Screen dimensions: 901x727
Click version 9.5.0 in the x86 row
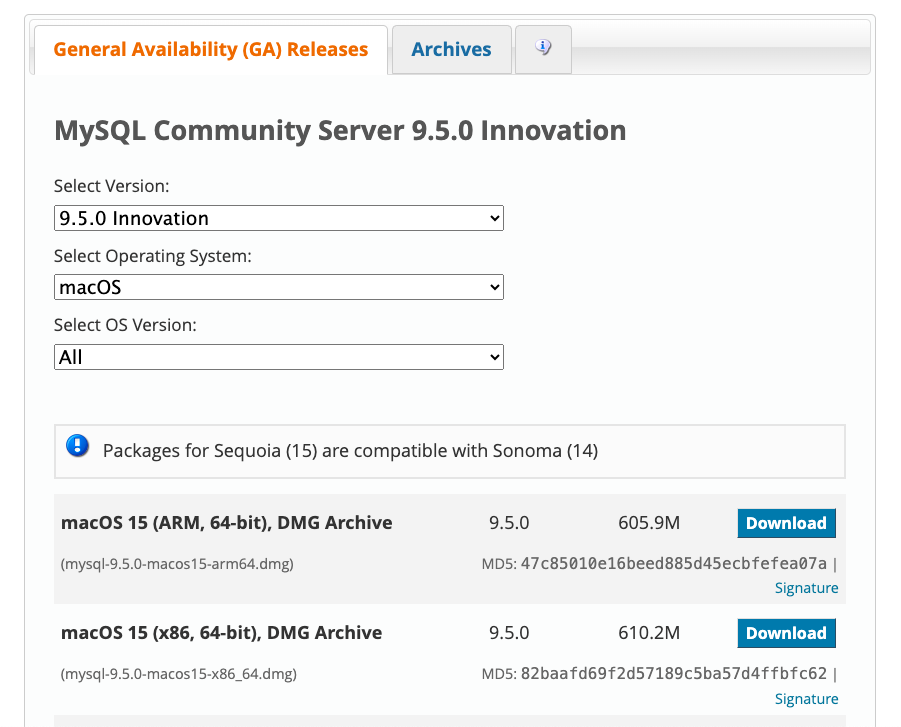pos(509,633)
